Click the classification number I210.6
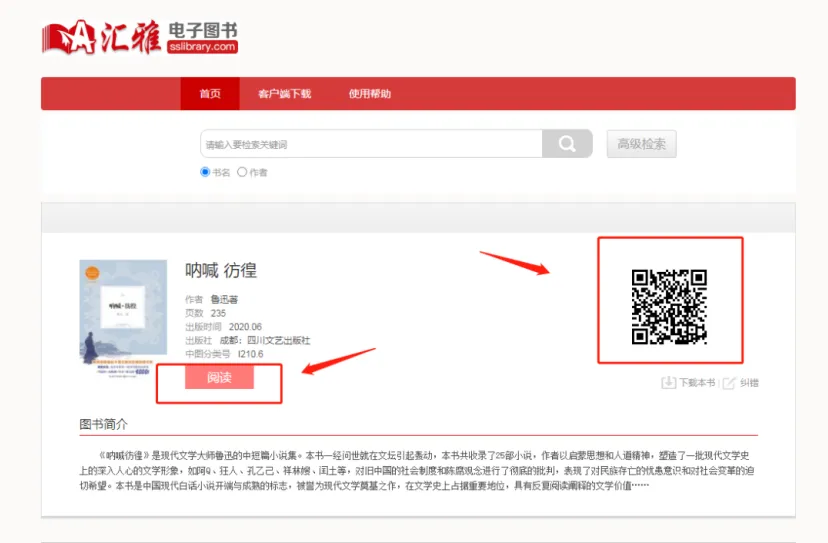The height and width of the screenshot is (543, 828). point(250,354)
